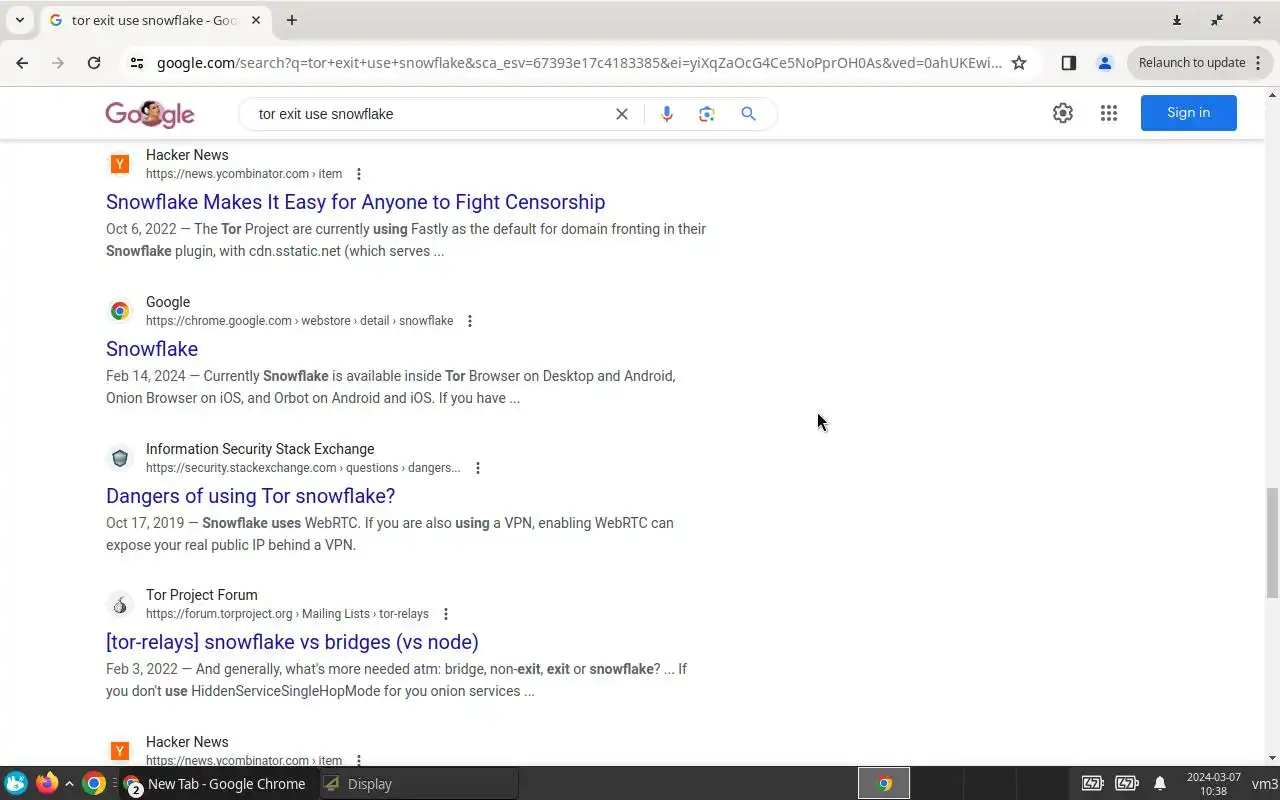Close the 'tor exit use snowflake' tab

[256, 20]
